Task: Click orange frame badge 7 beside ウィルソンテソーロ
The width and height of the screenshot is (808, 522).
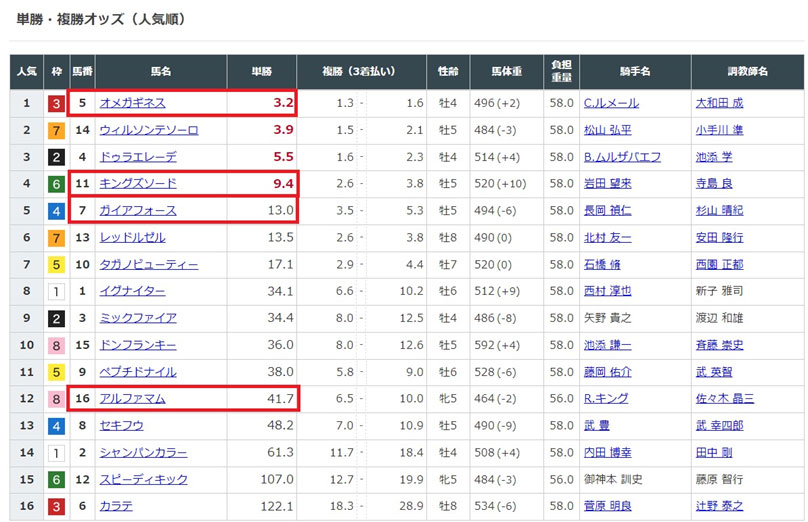Action: 57,130
